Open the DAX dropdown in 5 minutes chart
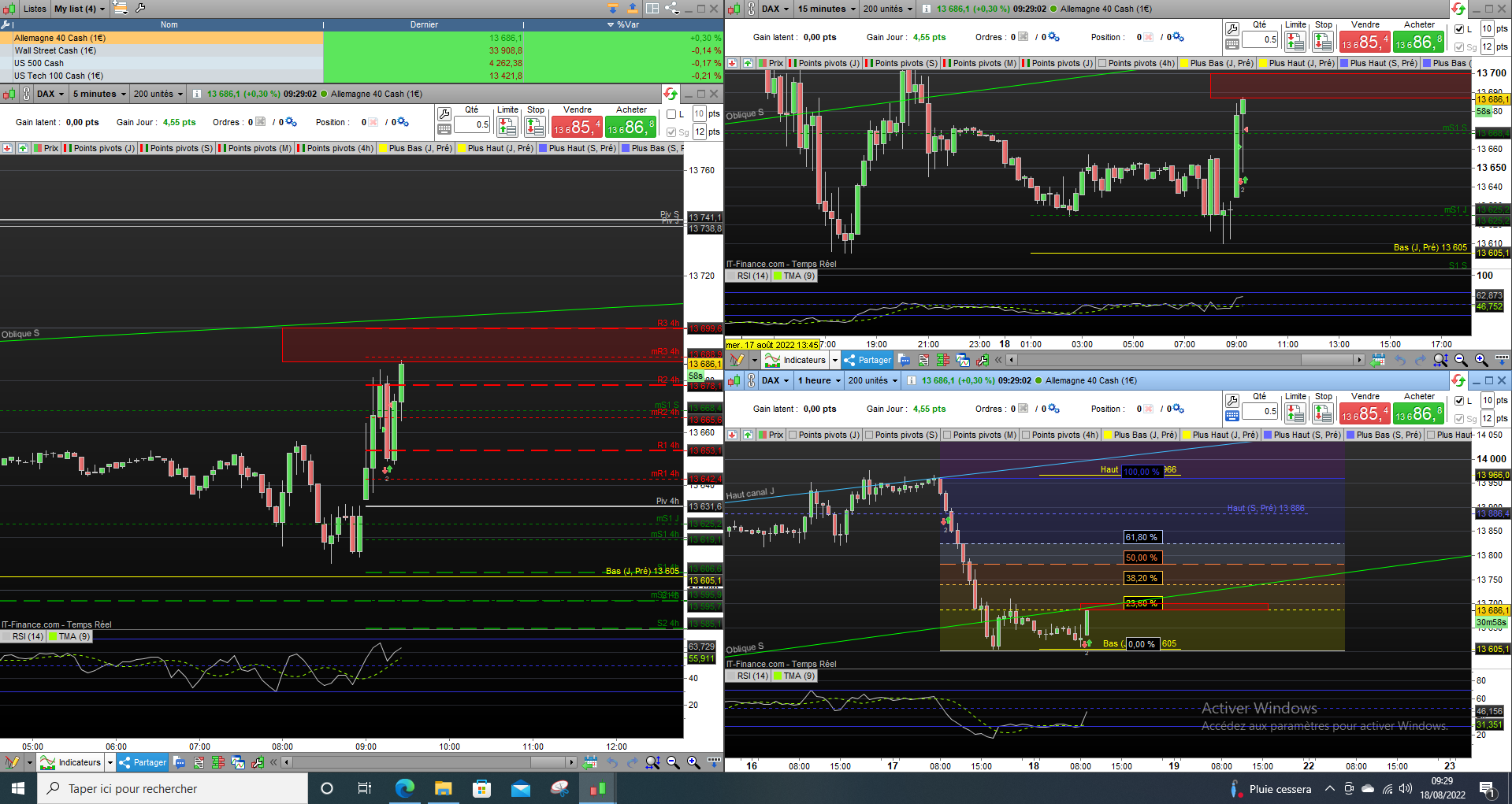 coord(50,94)
